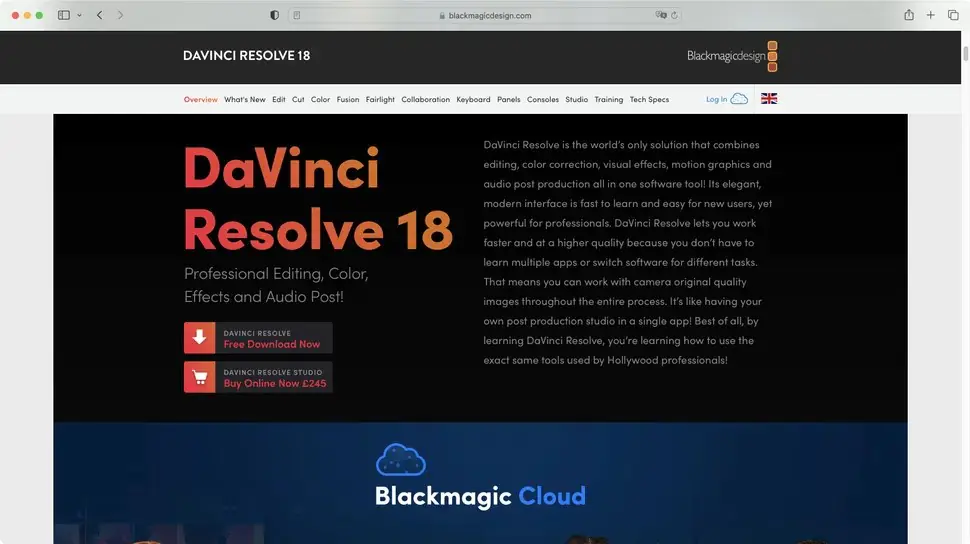Click the Blackmagicdesign logo
Image resolution: width=970 pixels, height=544 pixels.
point(732,56)
